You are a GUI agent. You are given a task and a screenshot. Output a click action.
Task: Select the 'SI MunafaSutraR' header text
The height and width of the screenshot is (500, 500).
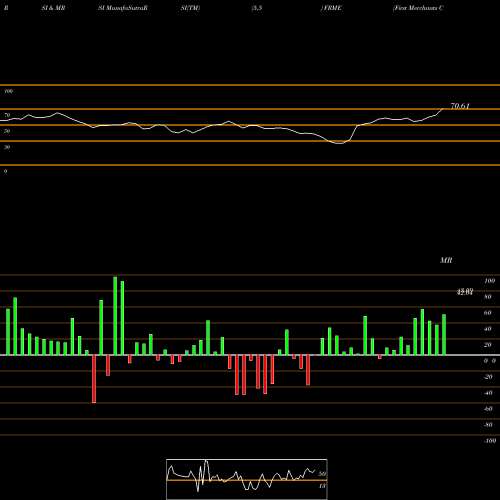[123, 8]
